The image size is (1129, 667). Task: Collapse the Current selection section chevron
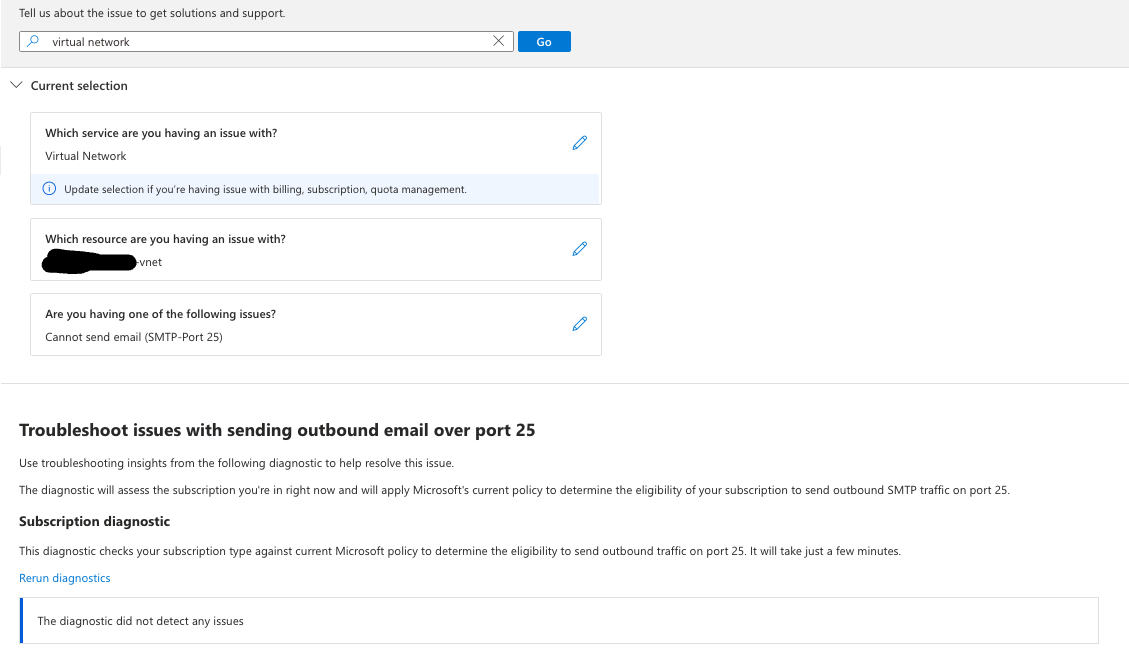pos(15,86)
